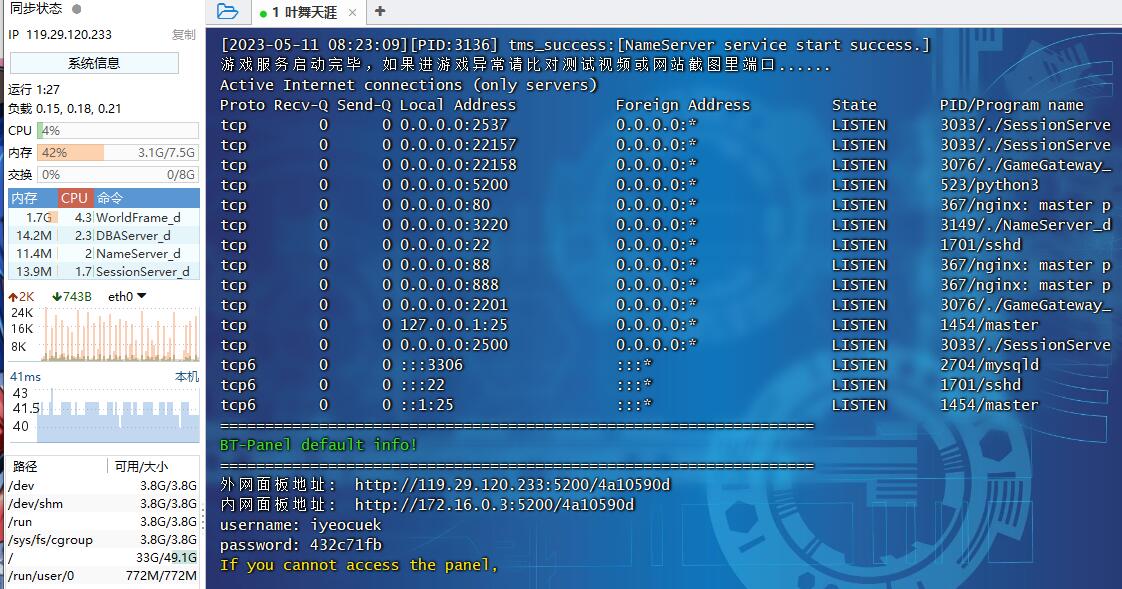Click the 负载 0.15, 0.18, 0.21 text
The image size is (1122, 589).
pyautogui.click(x=64, y=109)
